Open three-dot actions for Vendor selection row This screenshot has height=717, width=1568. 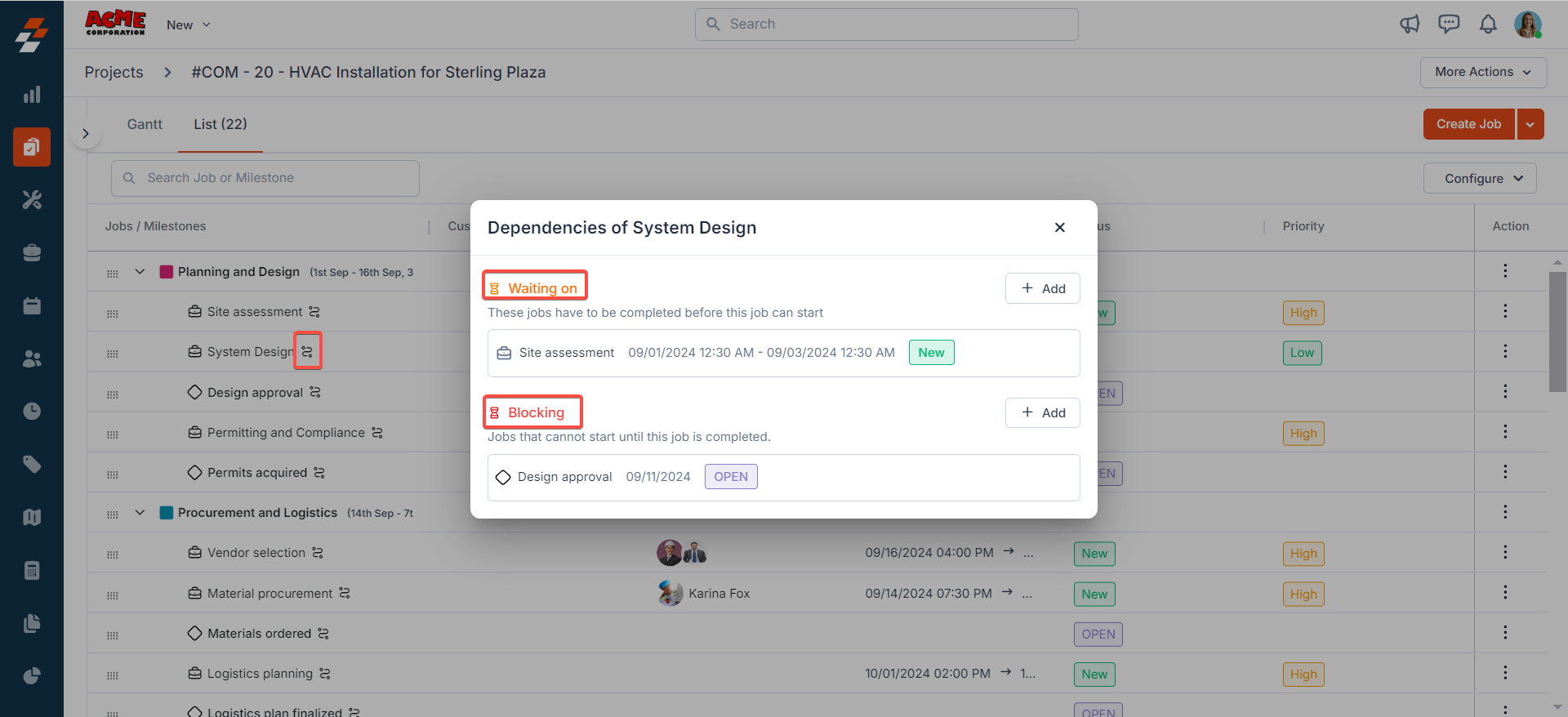[x=1505, y=553]
